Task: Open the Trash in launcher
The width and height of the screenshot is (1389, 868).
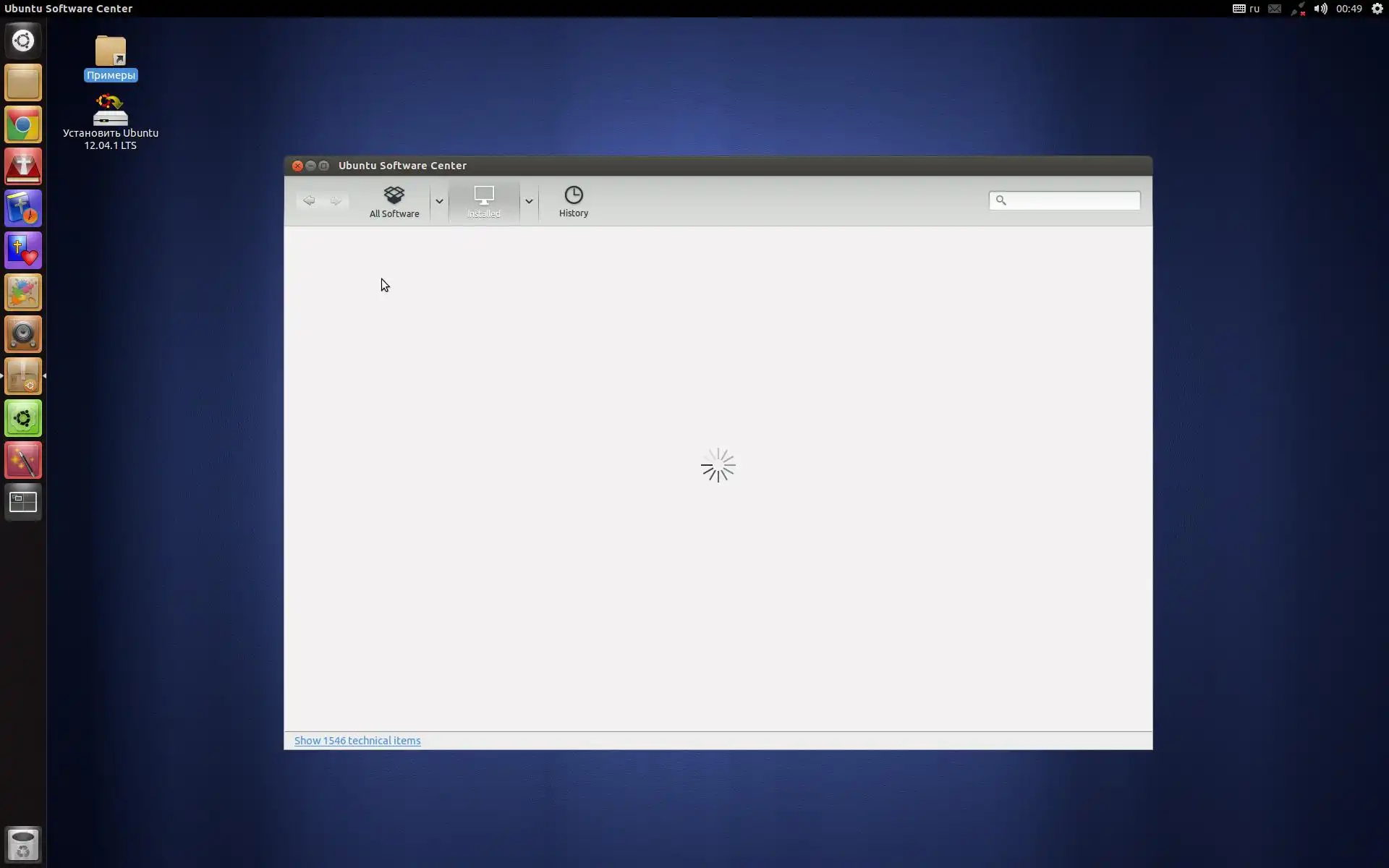Action: tap(23, 844)
